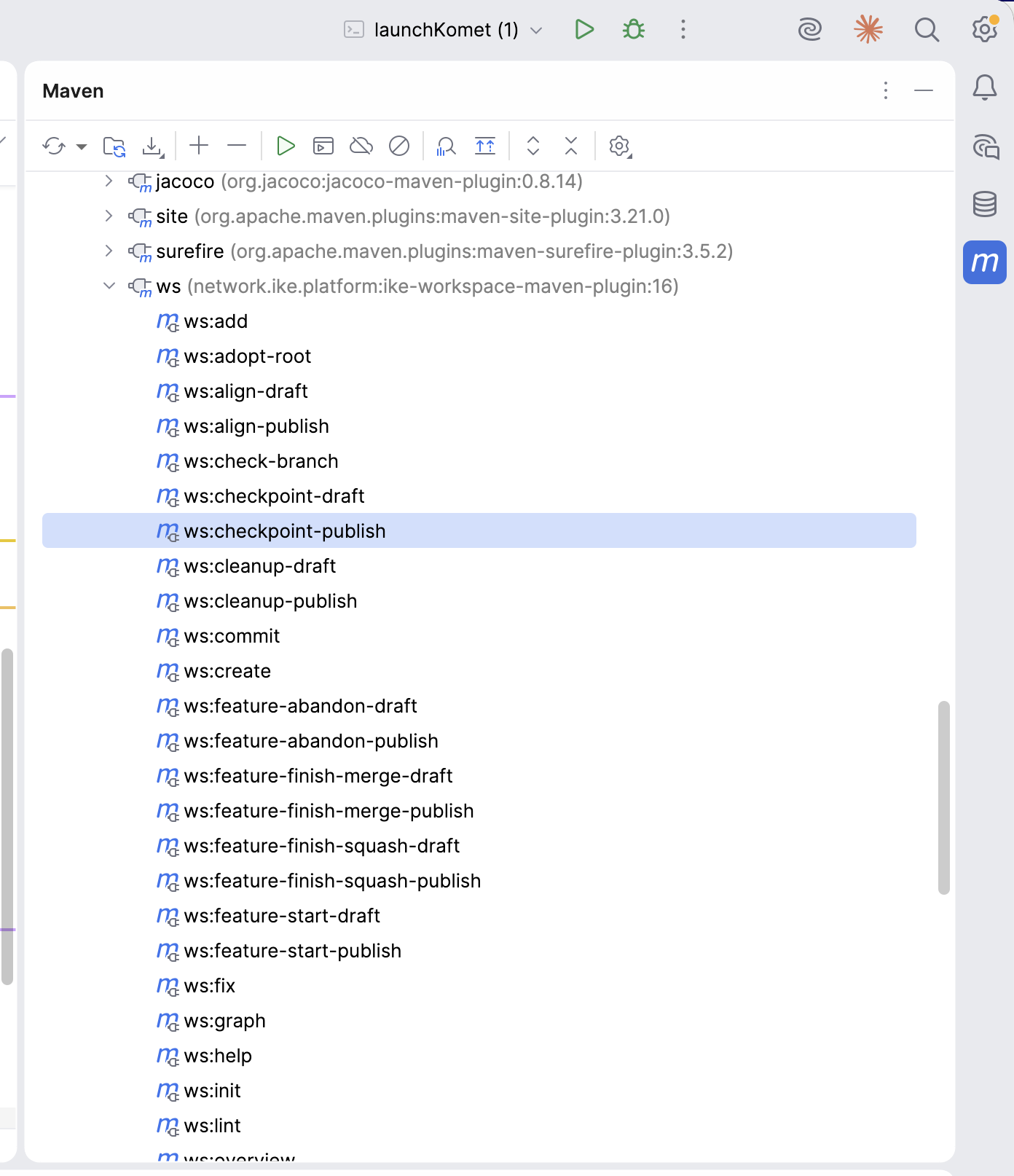The height and width of the screenshot is (1176, 1014).
Task: Toggle offline mode cloud icon
Action: 361,146
